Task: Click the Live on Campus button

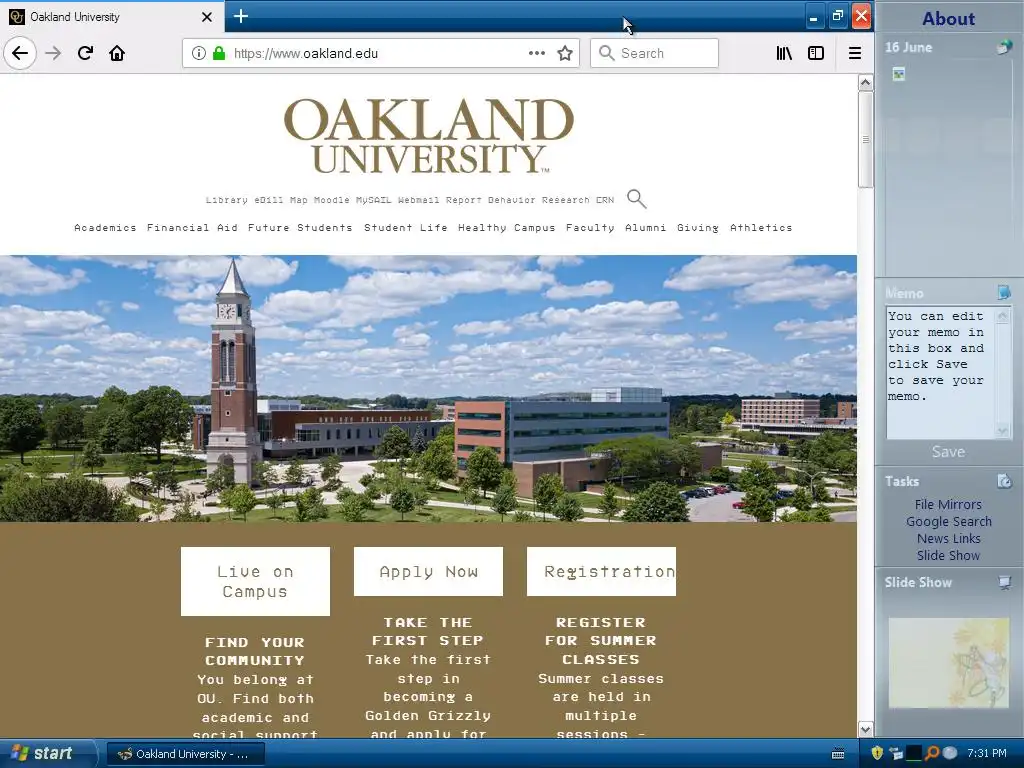Action: tap(255, 581)
